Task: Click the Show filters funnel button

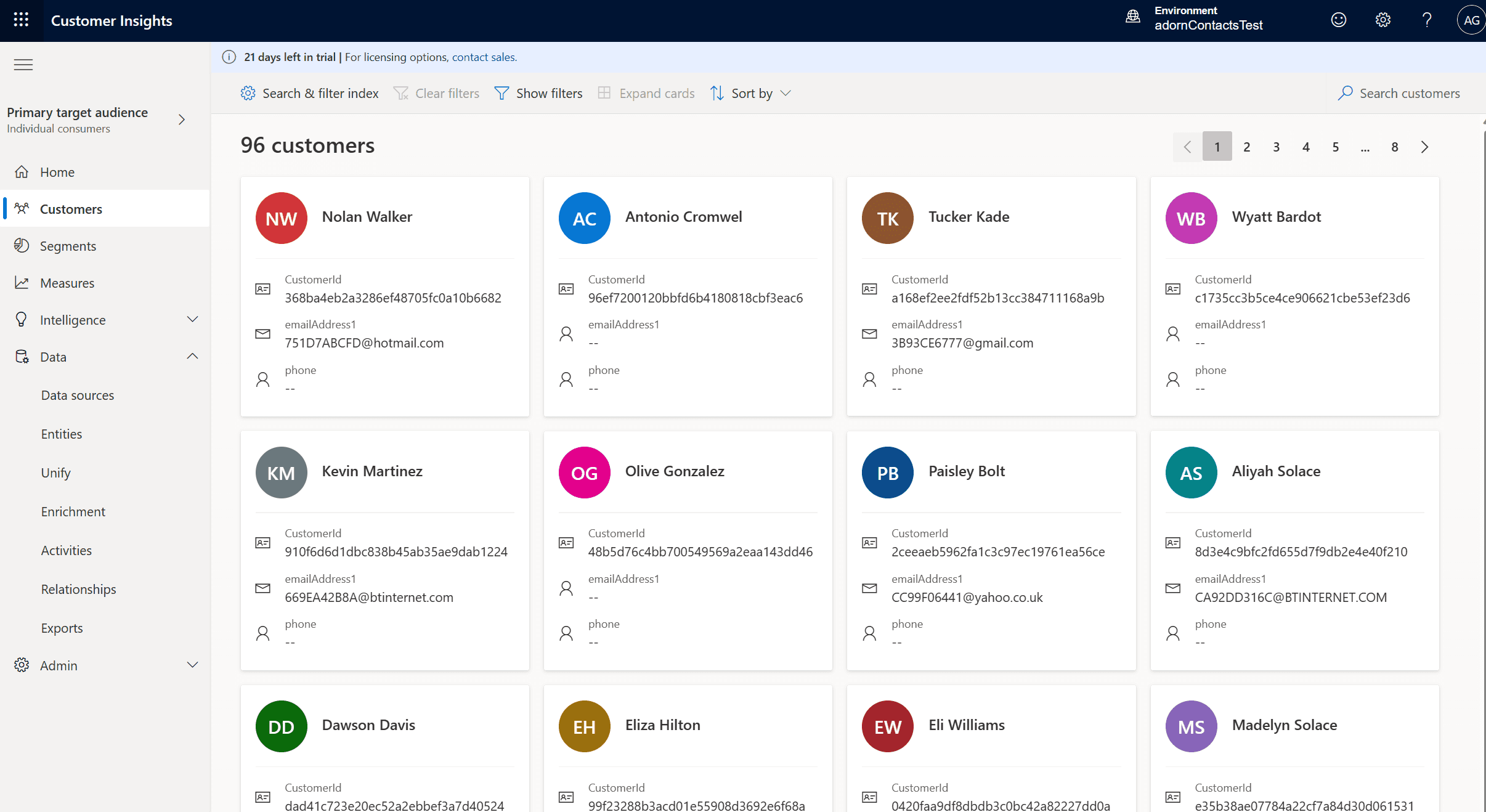Action: pos(538,93)
